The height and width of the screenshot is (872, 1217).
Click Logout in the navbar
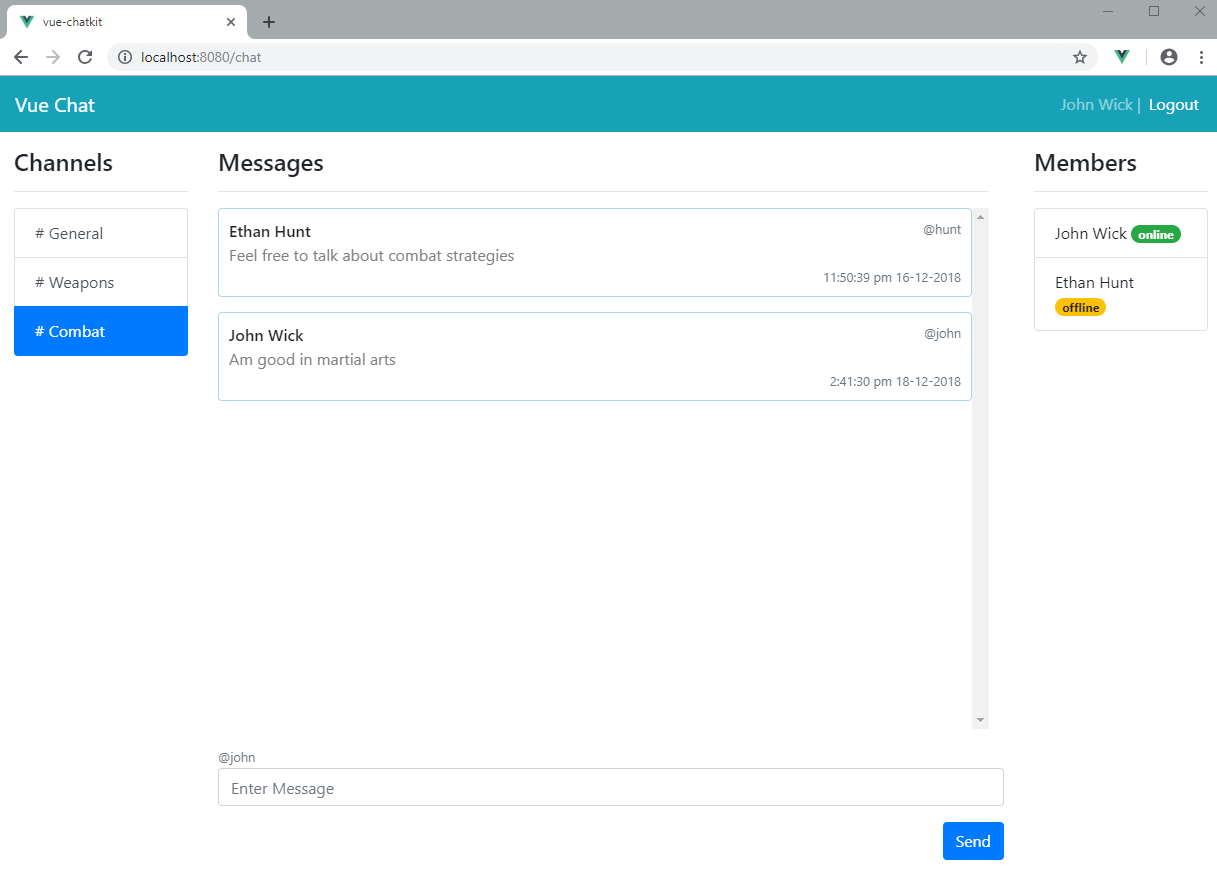tap(1173, 104)
